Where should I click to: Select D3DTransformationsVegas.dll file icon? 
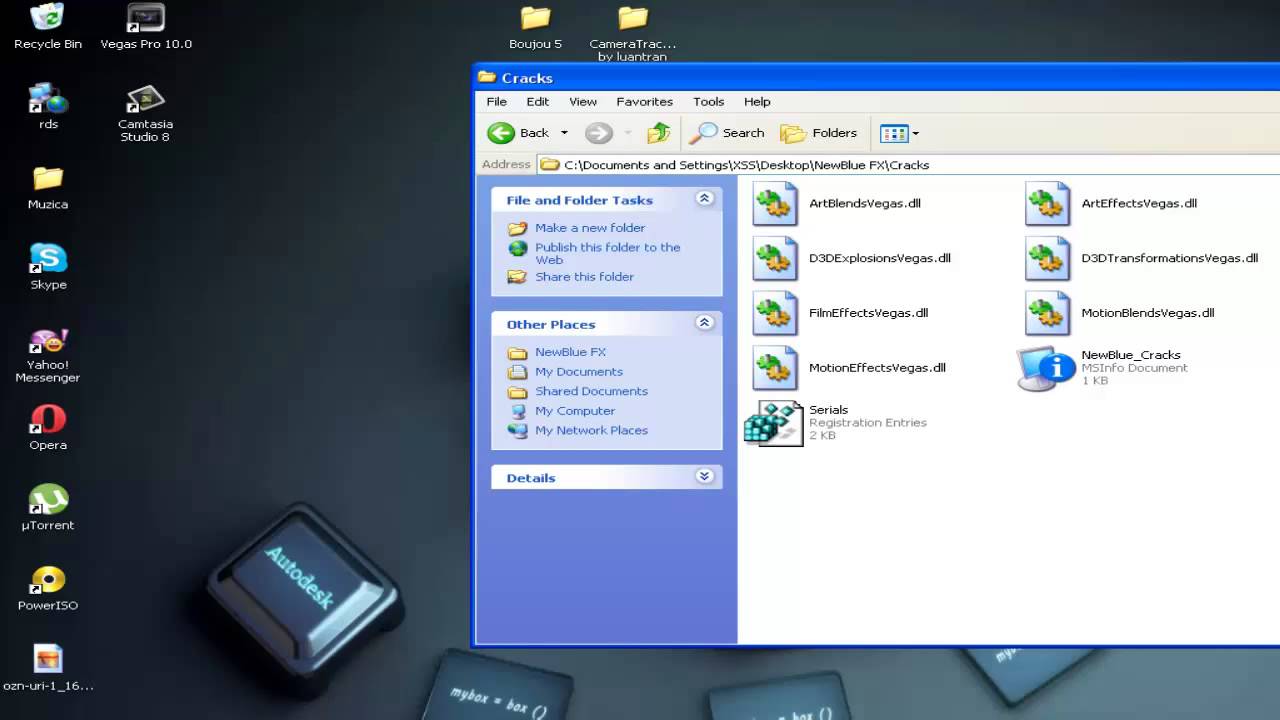pyautogui.click(x=1047, y=258)
